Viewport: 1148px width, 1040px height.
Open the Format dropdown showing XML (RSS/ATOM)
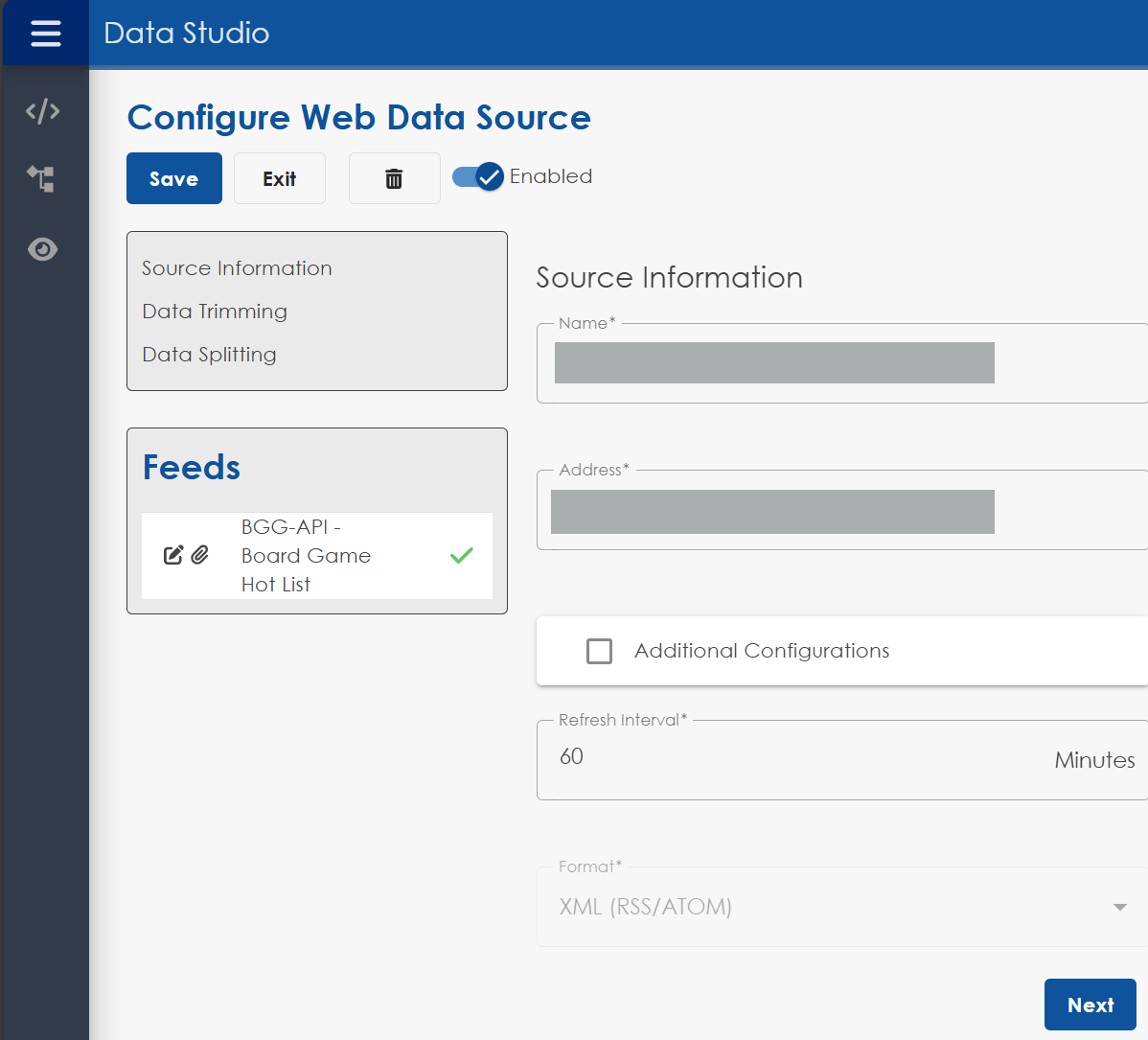1117,905
